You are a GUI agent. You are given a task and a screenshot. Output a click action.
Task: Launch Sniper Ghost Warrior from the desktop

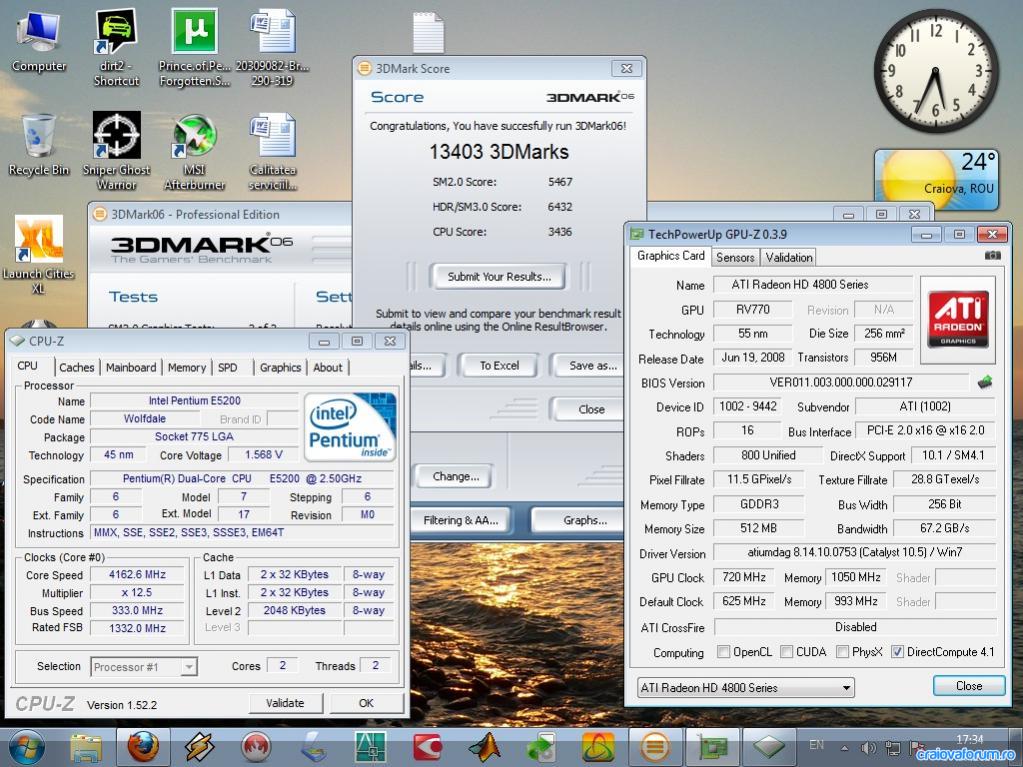[x=116, y=151]
